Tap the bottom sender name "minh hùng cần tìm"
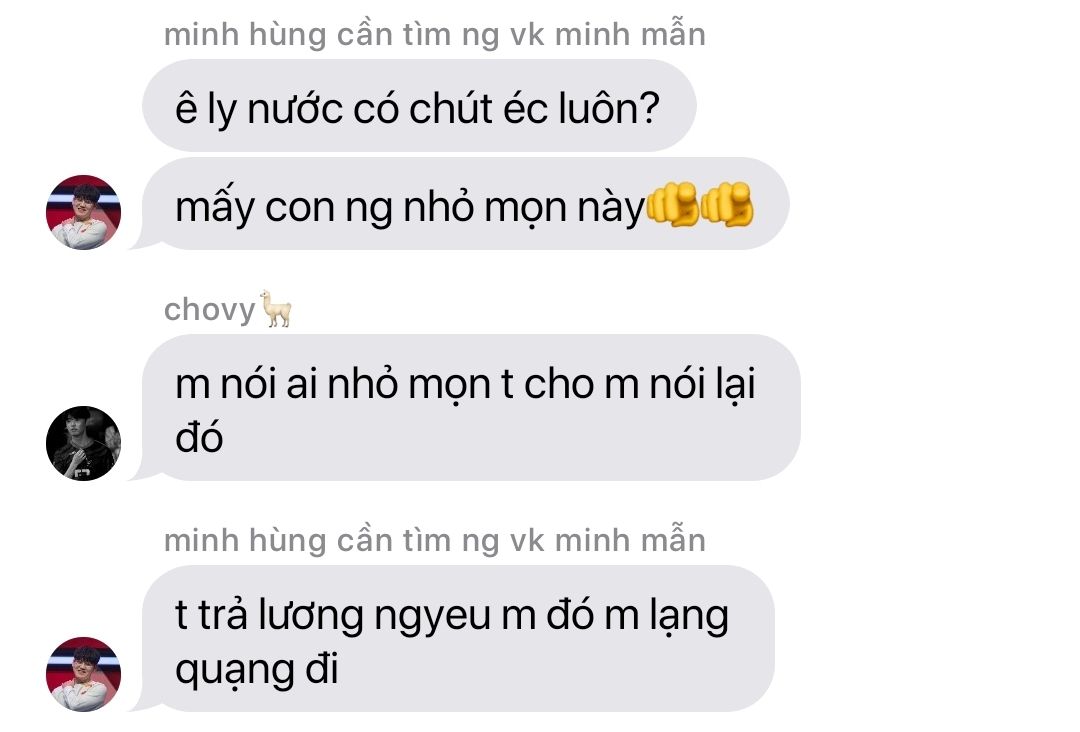This screenshot has height=732, width=1080. click(x=435, y=541)
